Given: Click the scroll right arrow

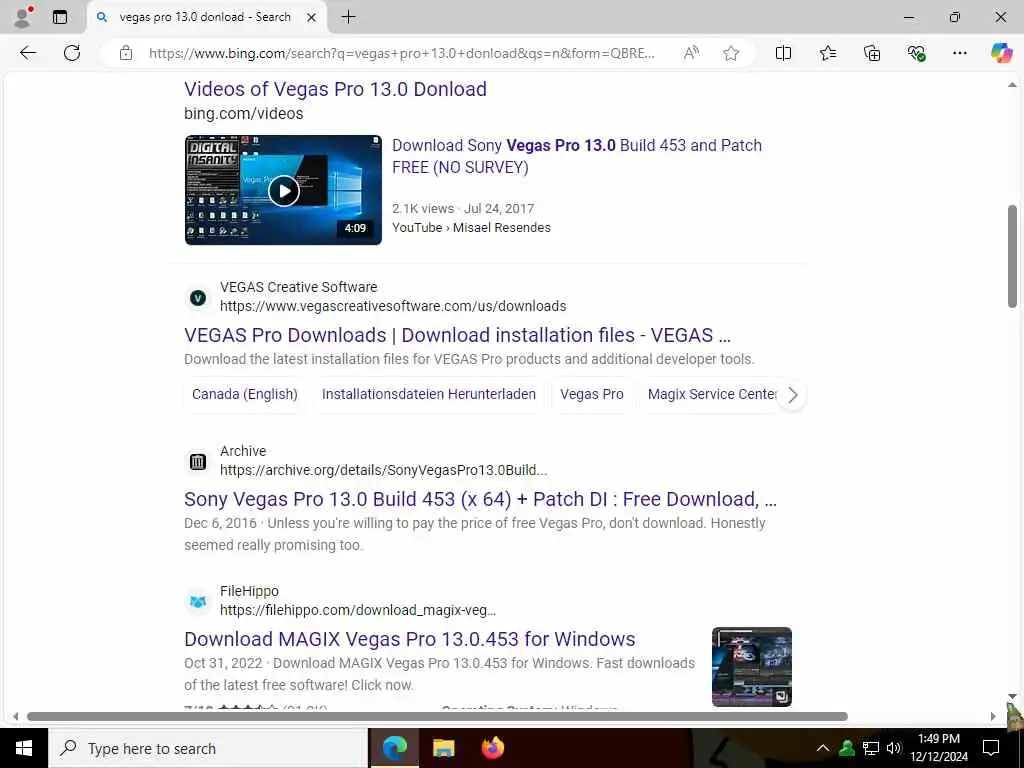Looking at the screenshot, I should tap(993, 716).
